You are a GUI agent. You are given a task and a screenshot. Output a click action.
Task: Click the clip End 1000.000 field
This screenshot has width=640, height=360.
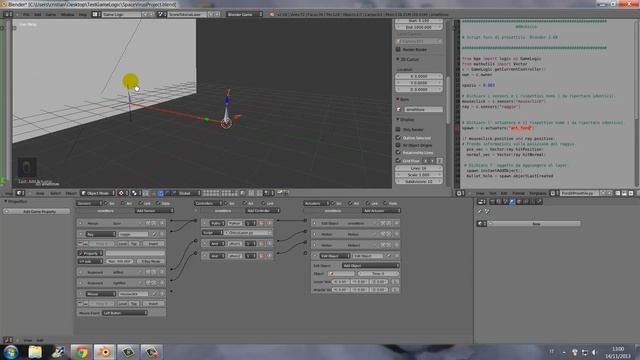(x=419, y=27)
